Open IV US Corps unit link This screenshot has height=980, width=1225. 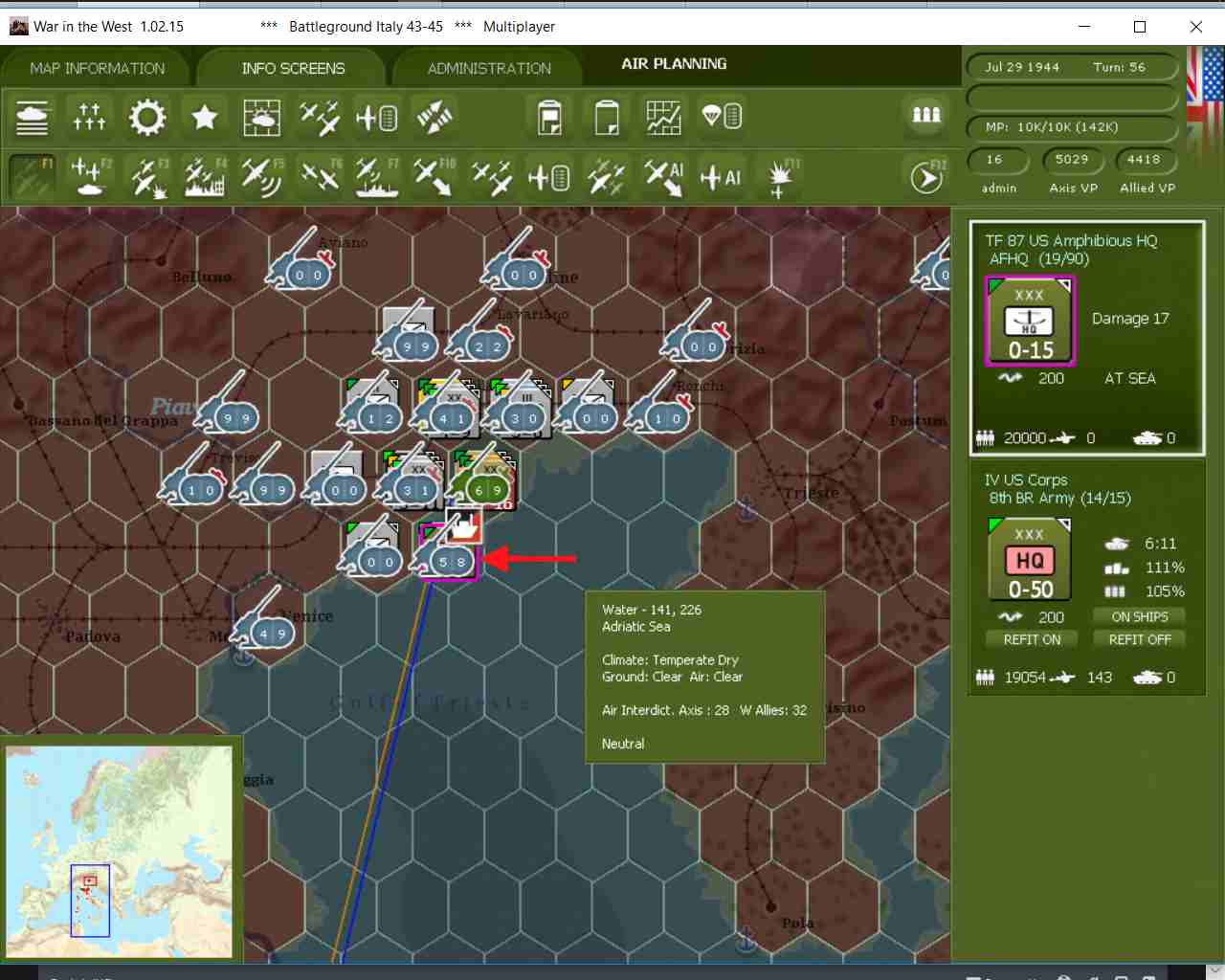[1026, 480]
